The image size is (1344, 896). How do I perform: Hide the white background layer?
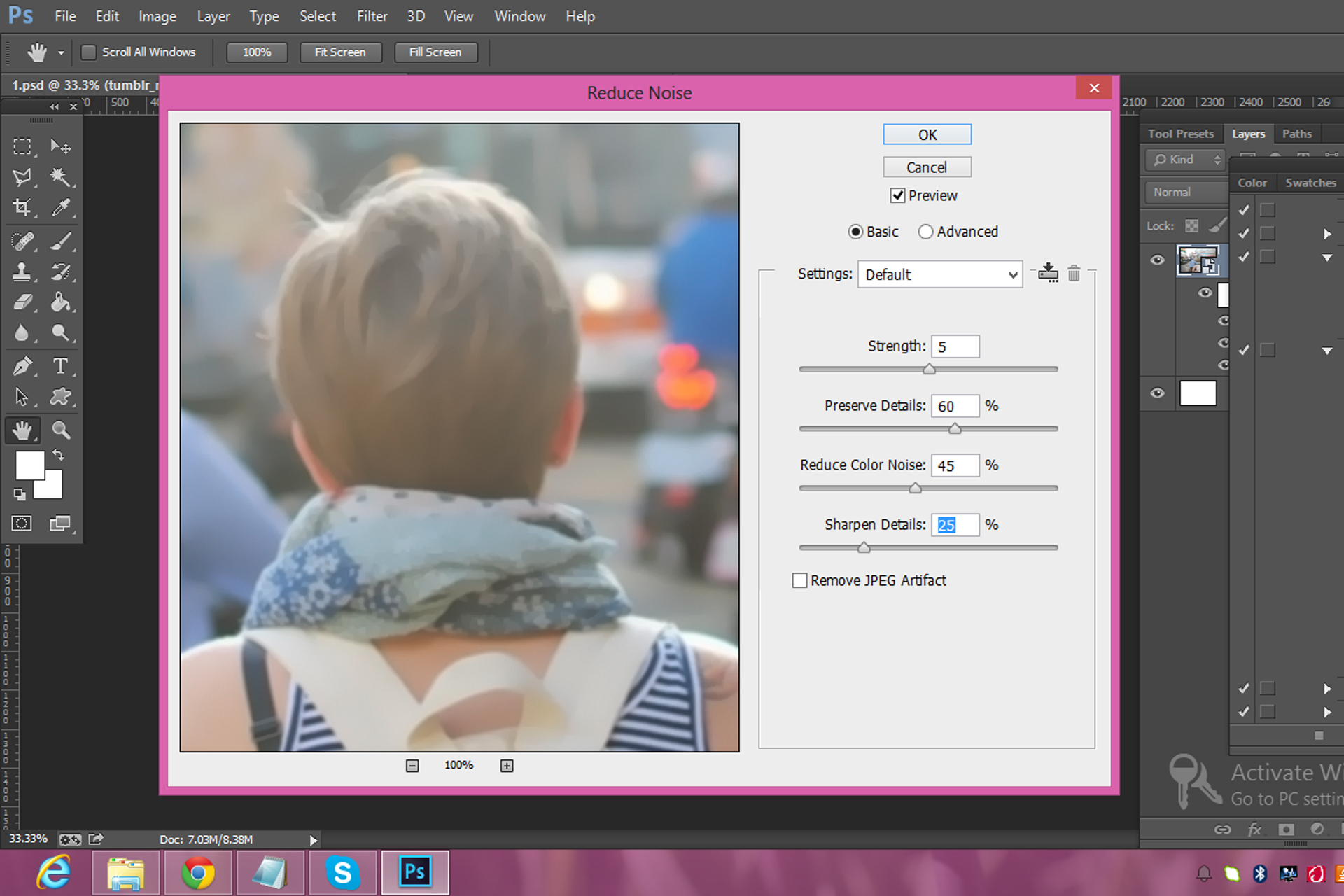point(1158,393)
